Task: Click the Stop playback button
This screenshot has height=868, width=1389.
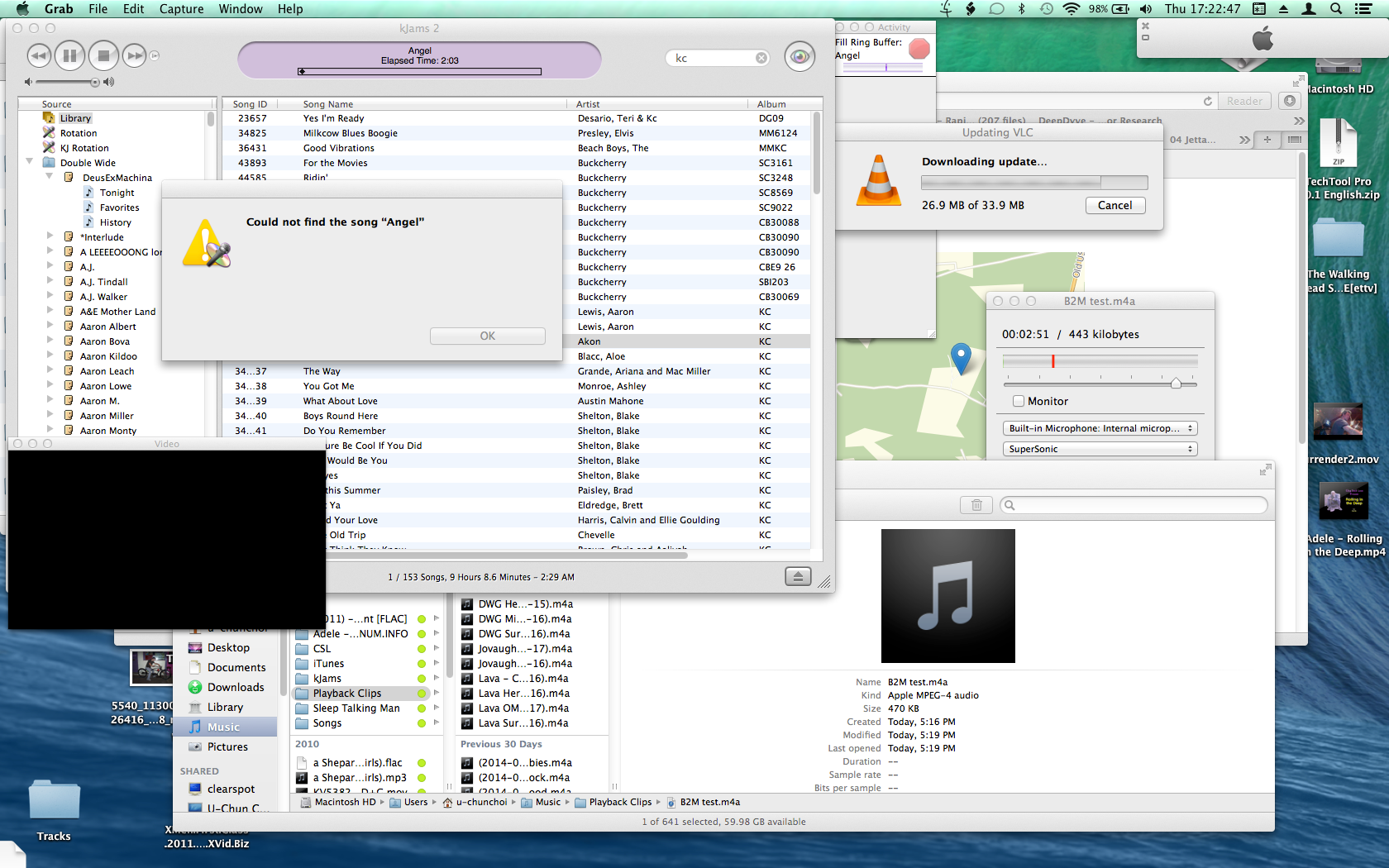Action: 103,56
